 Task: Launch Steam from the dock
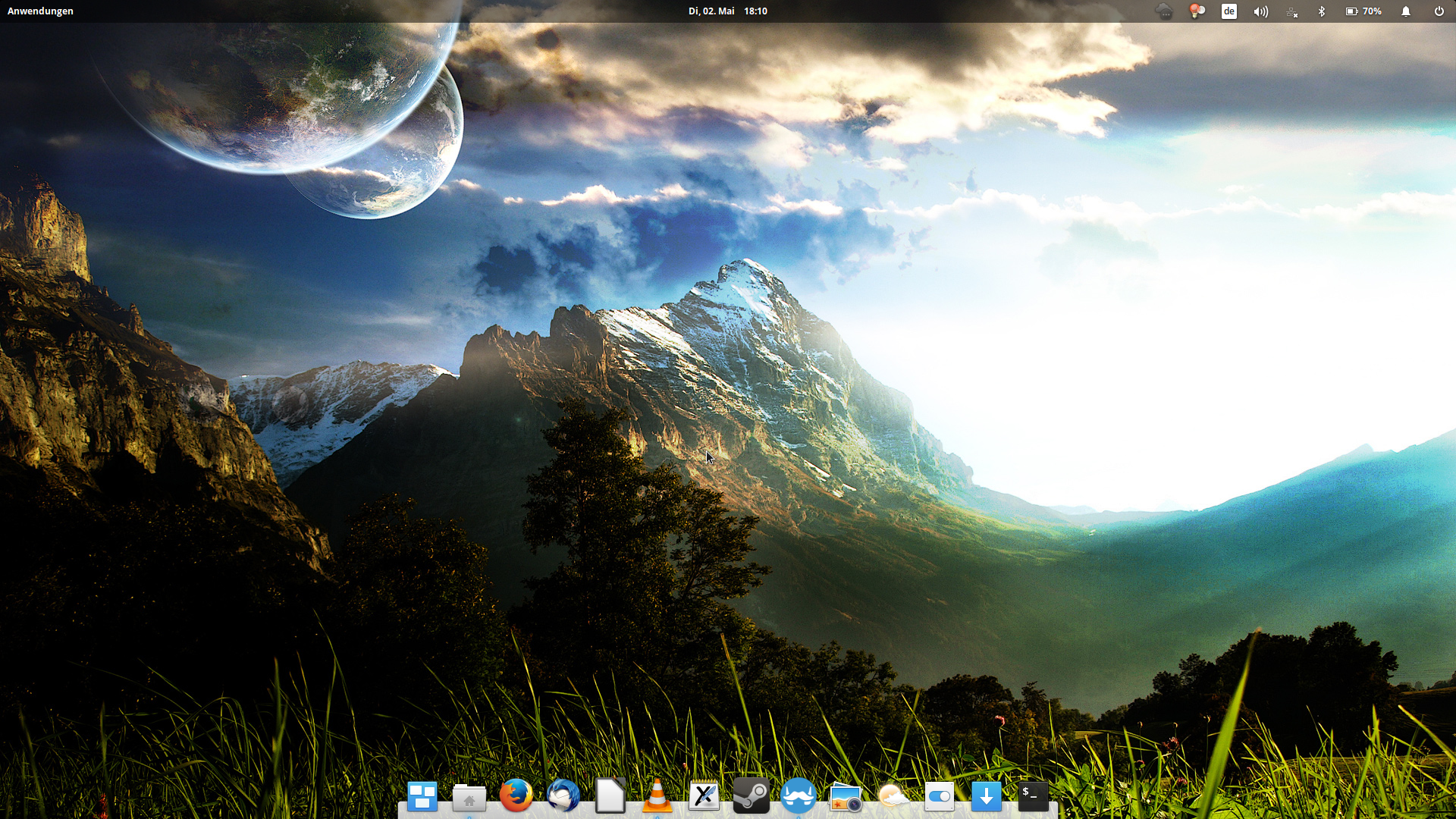752,796
